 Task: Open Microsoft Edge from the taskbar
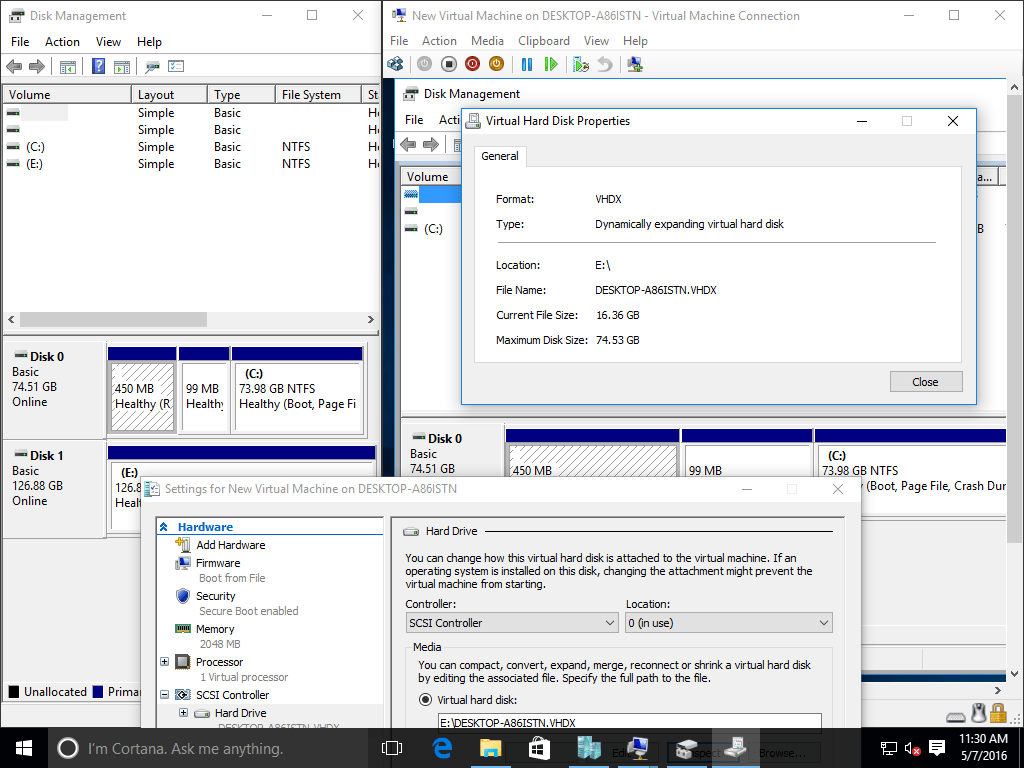pos(443,748)
